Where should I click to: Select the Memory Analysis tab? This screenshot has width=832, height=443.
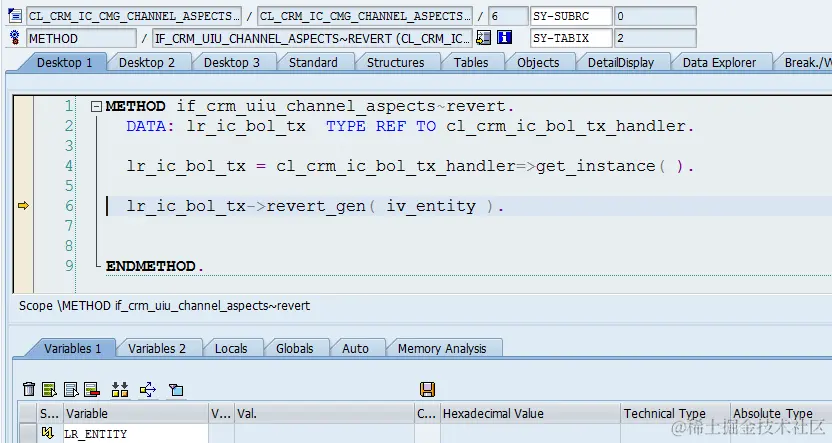point(442,349)
